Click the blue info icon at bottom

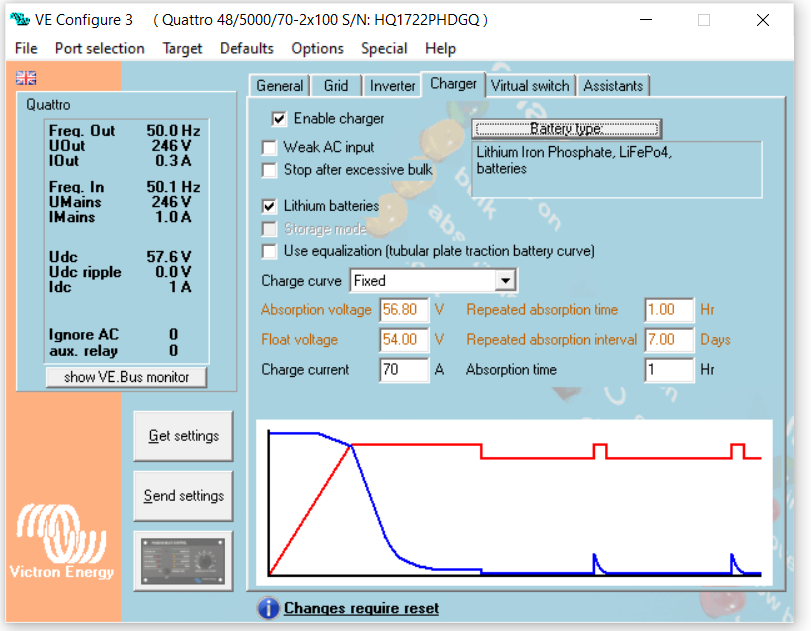(268, 608)
